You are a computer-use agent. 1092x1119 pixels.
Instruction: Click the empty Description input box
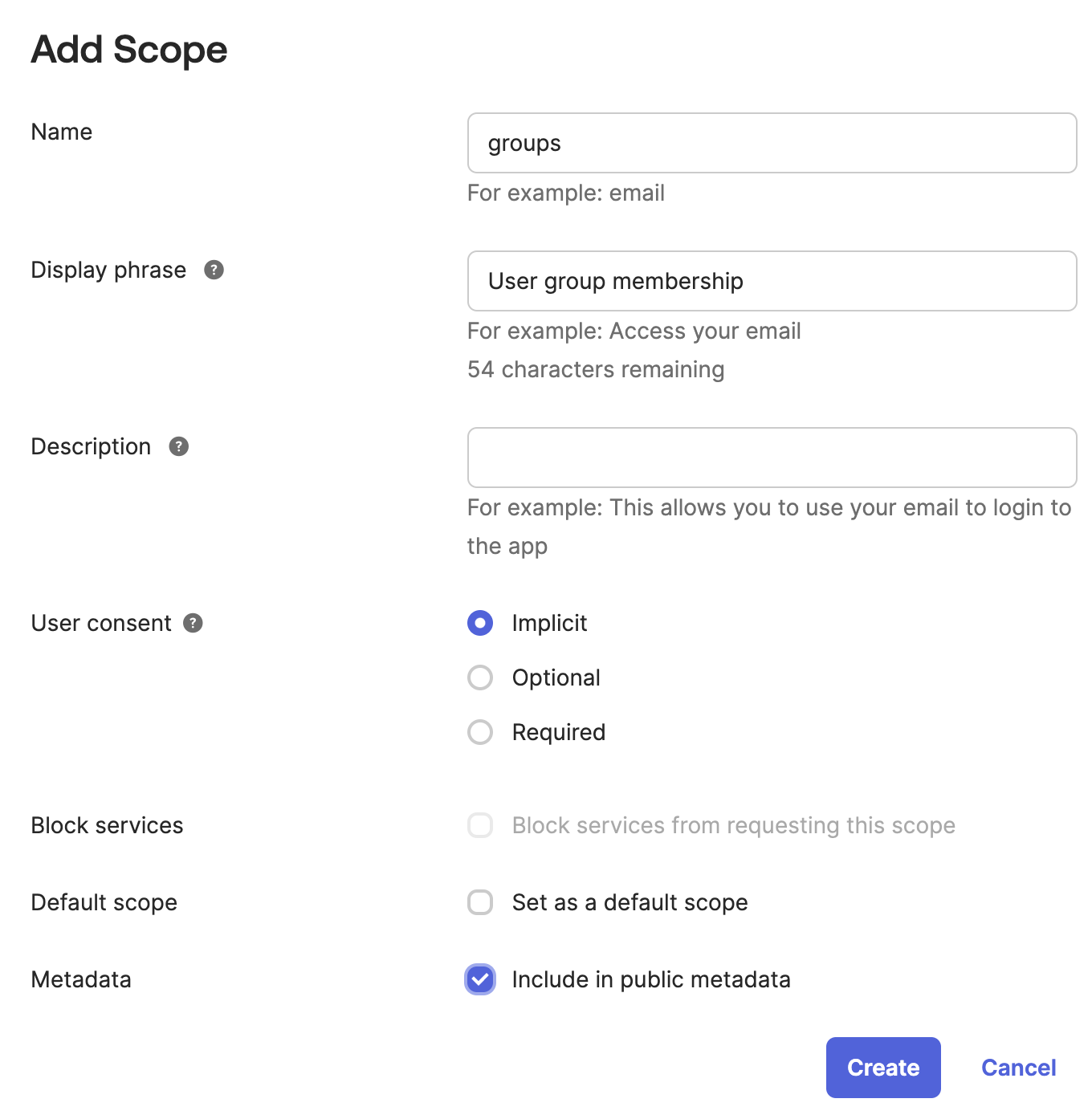pos(772,458)
